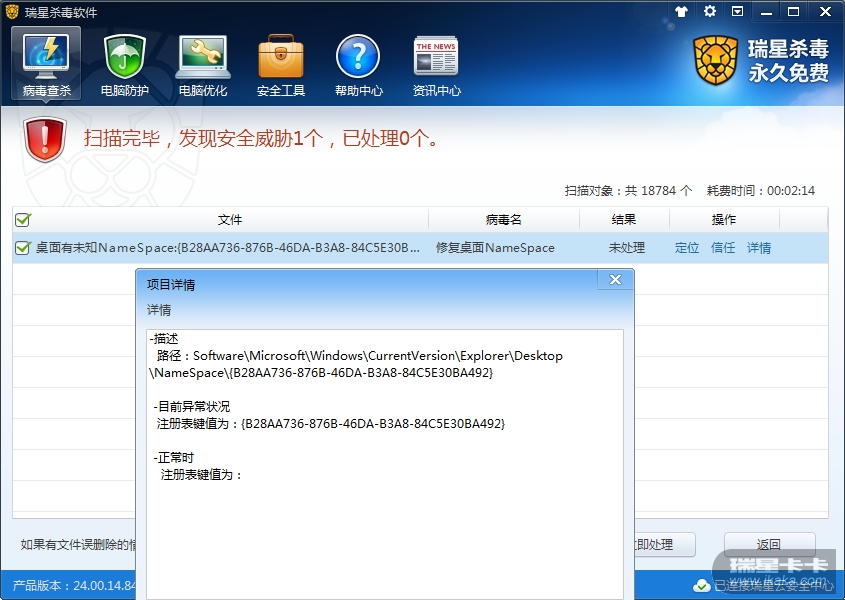The image size is (845, 600).
Task: Open the 电脑防护 protection tab
Action: [124, 65]
